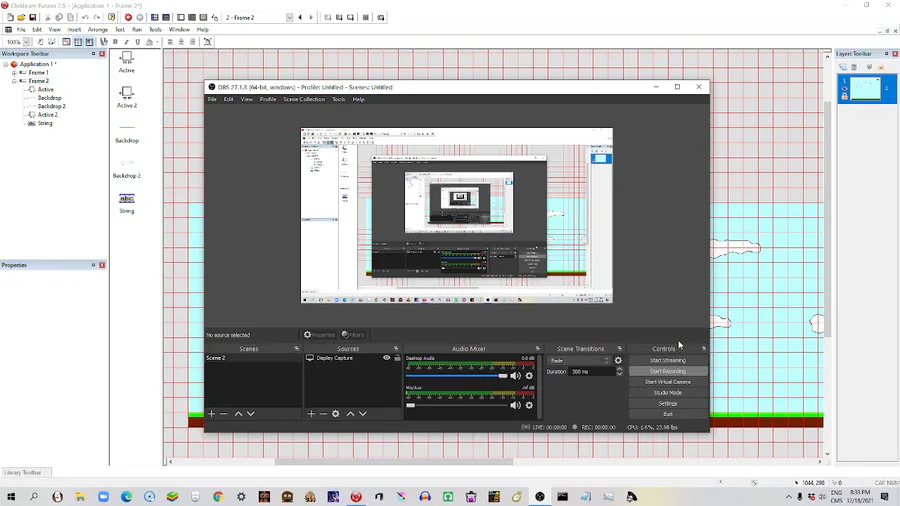Viewport: 900px width, 506px height.
Task: Go to next frame arrow
Action: tap(311, 17)
